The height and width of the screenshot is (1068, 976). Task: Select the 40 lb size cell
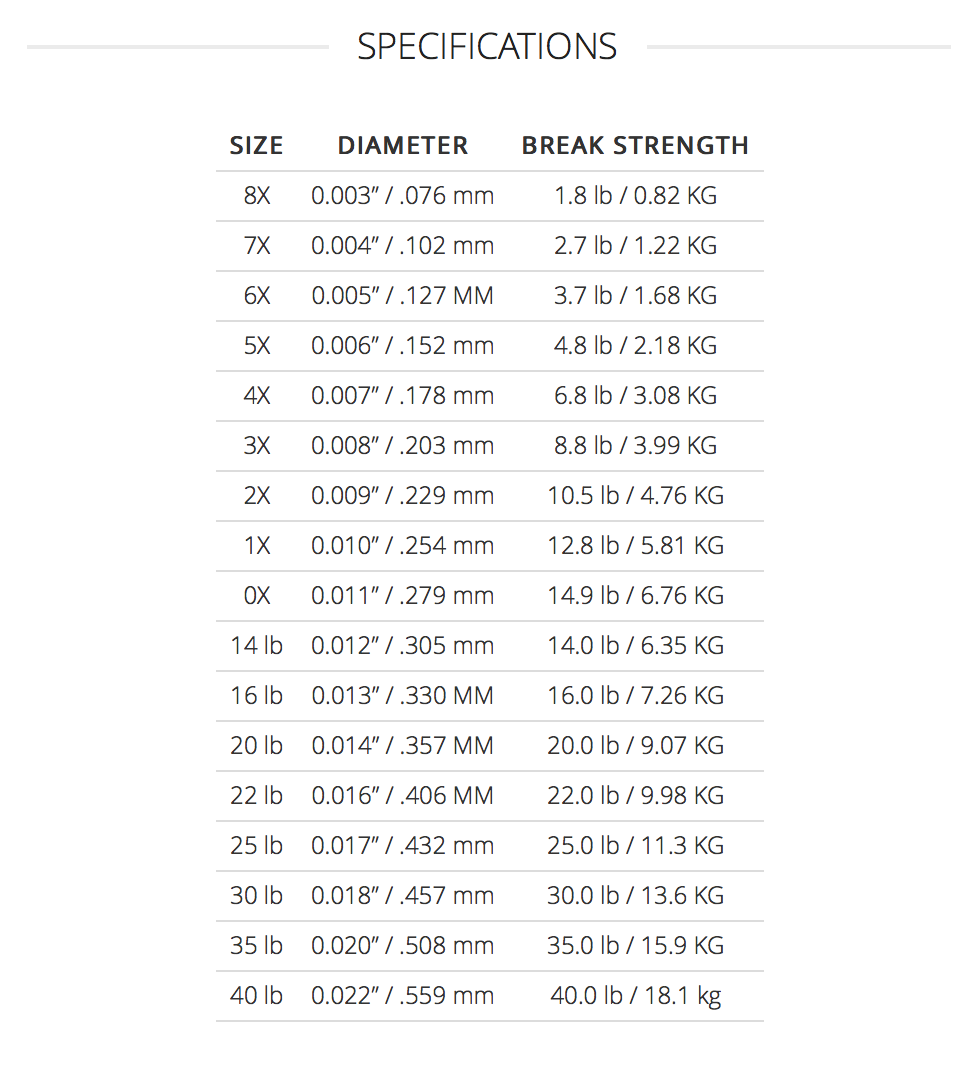(256, 996)
